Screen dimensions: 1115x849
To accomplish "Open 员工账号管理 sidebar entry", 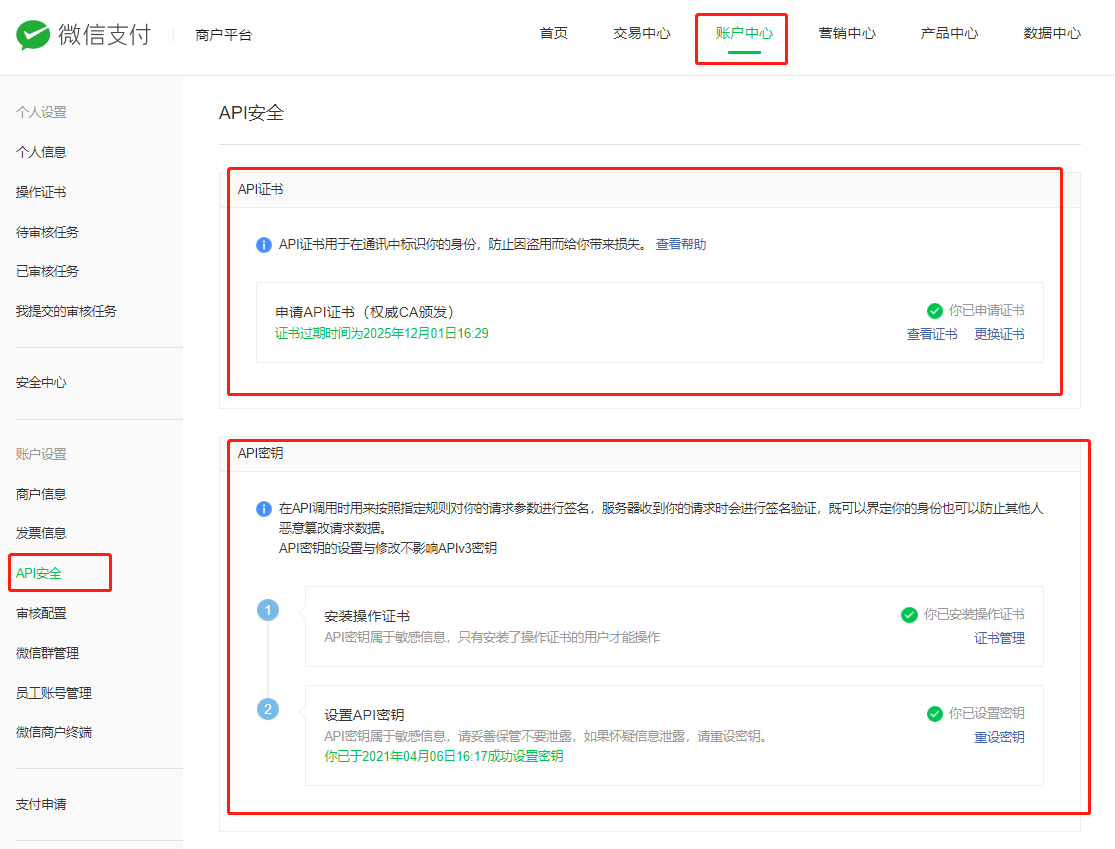I will (54, 693).
